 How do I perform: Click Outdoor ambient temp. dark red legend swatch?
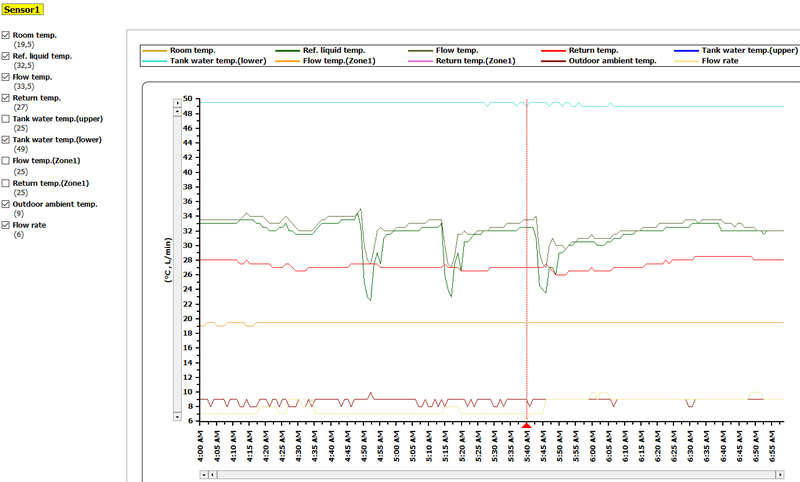pyautogui.click(x=554, y=61)
